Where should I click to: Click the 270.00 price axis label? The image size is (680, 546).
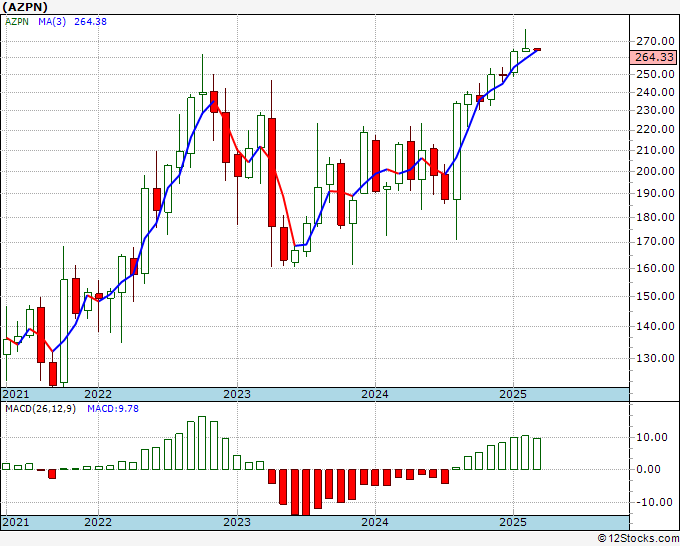[x=655, y=42]
